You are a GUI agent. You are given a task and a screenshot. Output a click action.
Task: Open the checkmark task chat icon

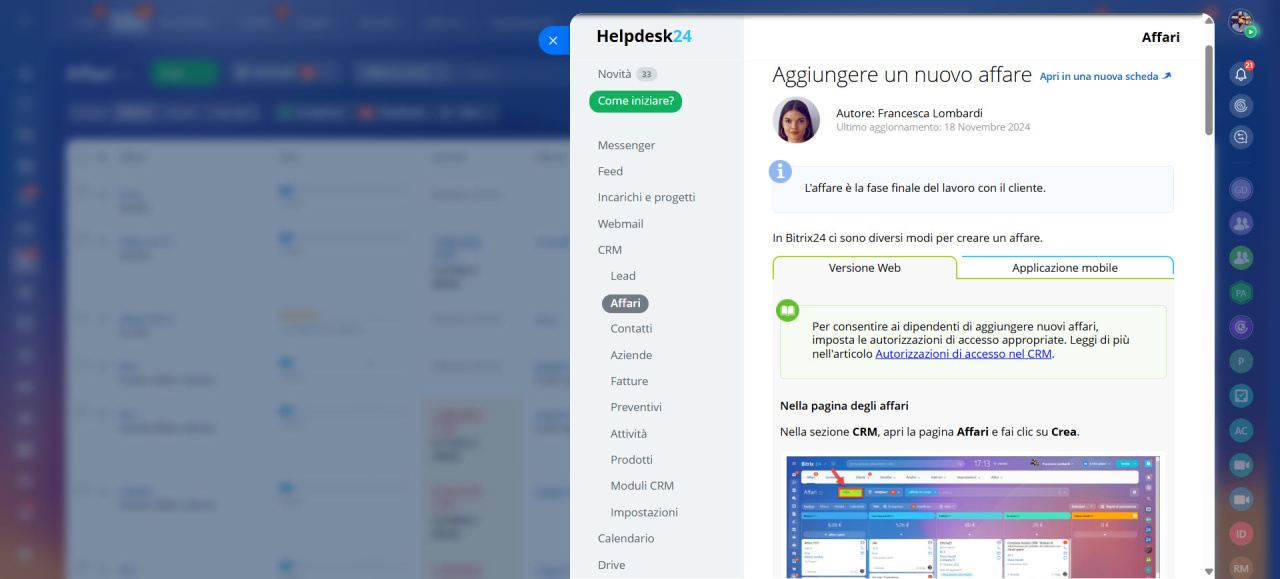1241,395
